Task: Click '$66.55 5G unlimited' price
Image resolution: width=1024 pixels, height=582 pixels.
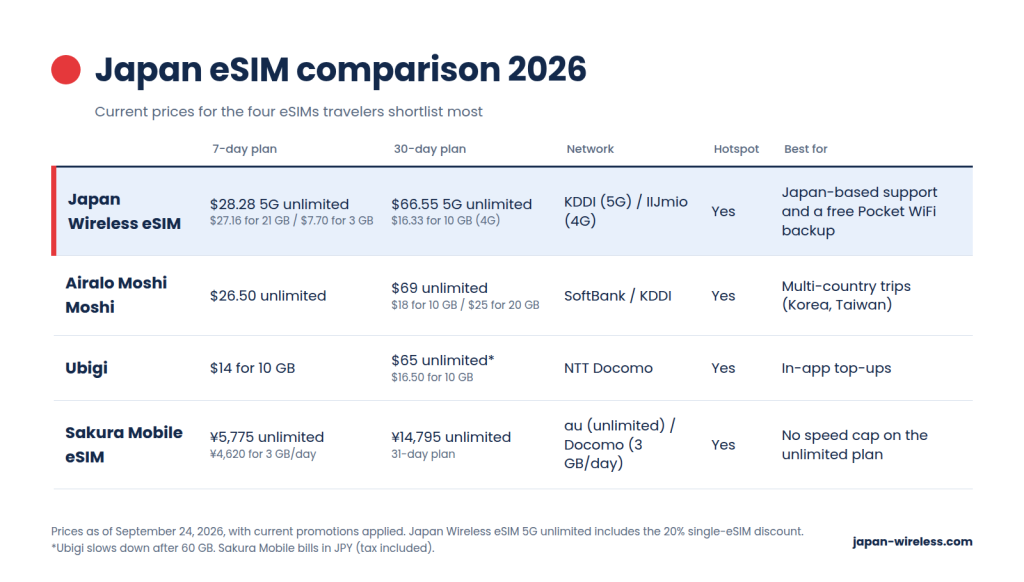Action: tap(462, 204)
